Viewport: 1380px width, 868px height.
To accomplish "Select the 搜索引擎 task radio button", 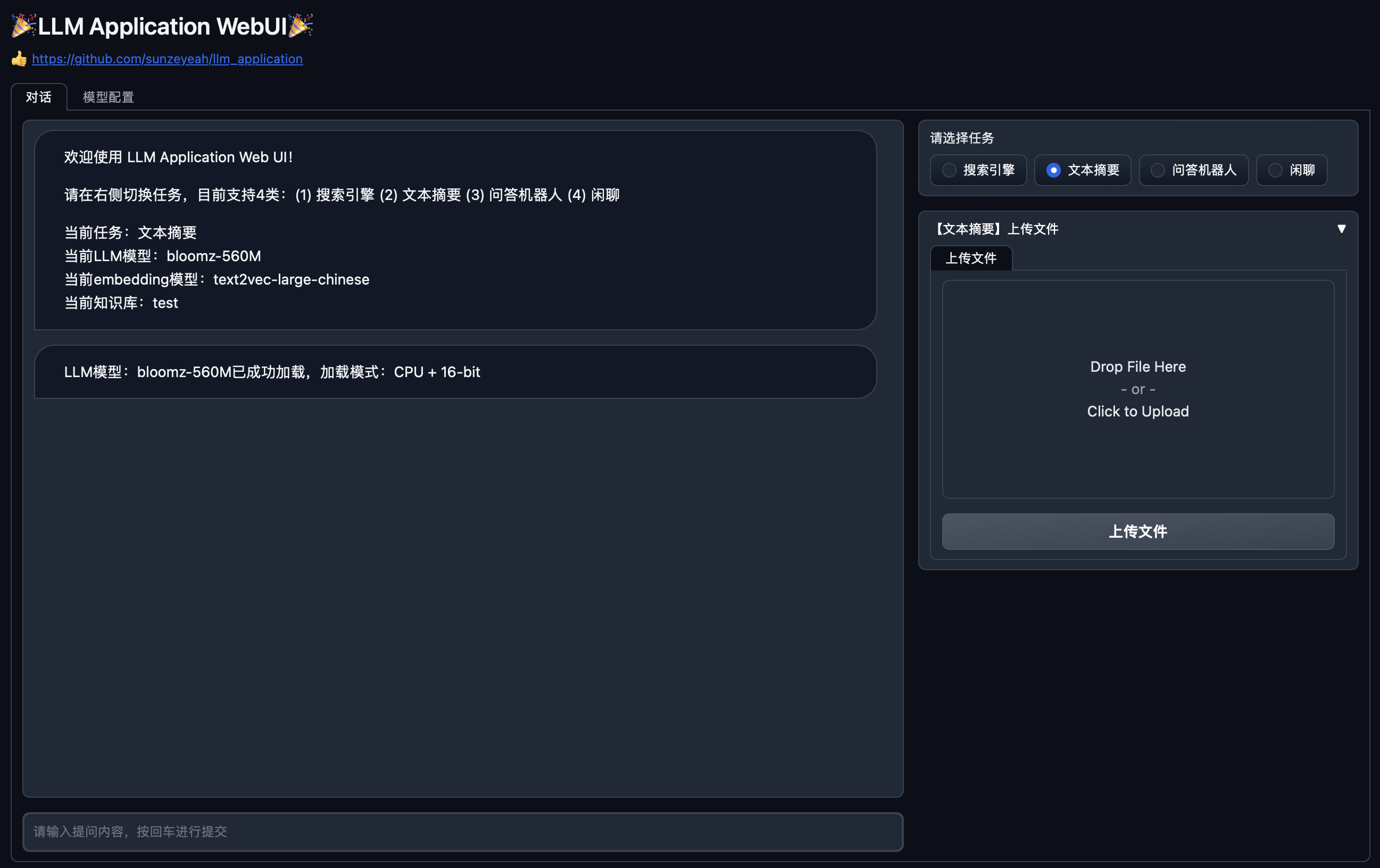I will click(949, 170).
